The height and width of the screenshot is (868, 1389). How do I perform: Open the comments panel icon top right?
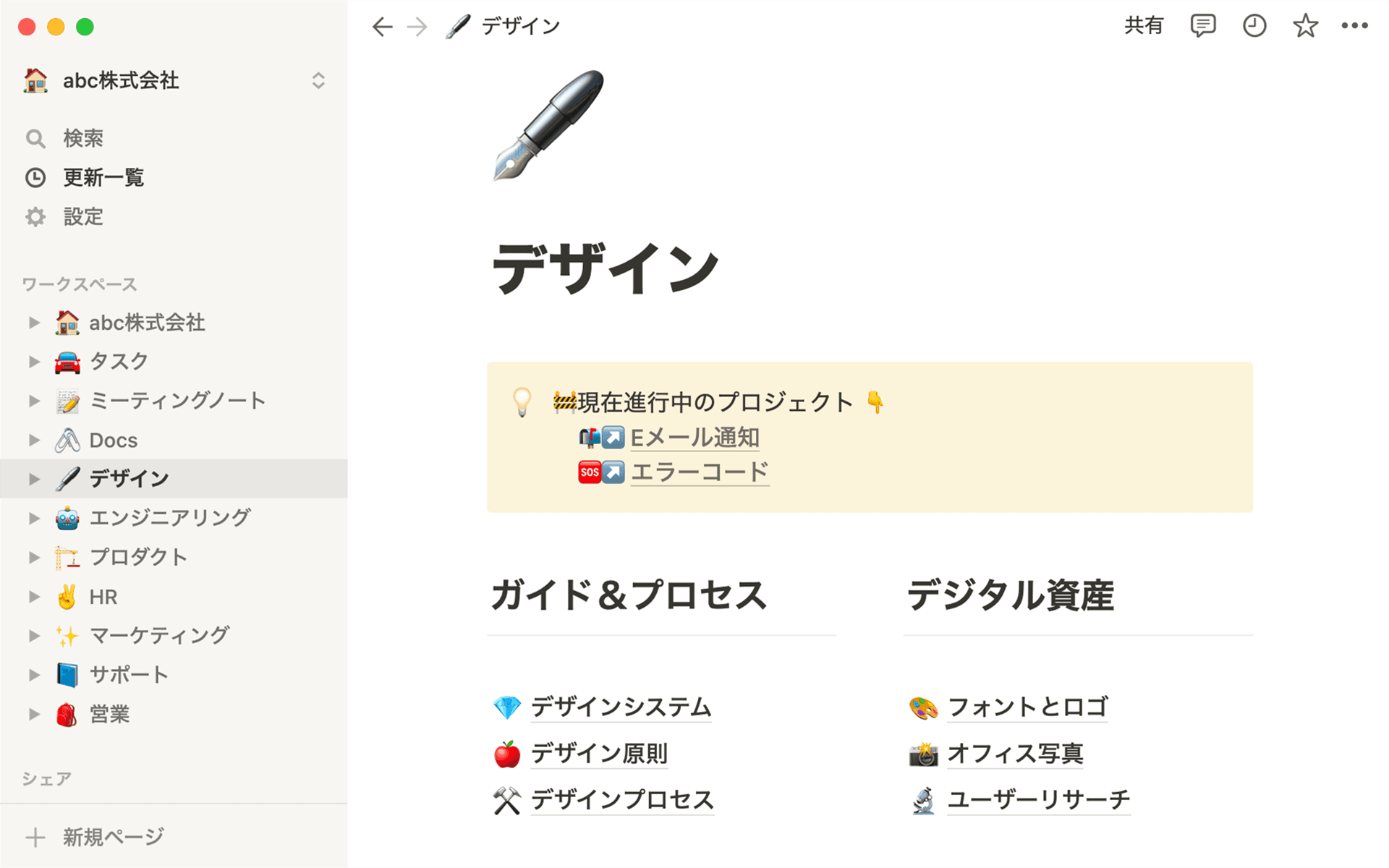[x=1202, y=26]
